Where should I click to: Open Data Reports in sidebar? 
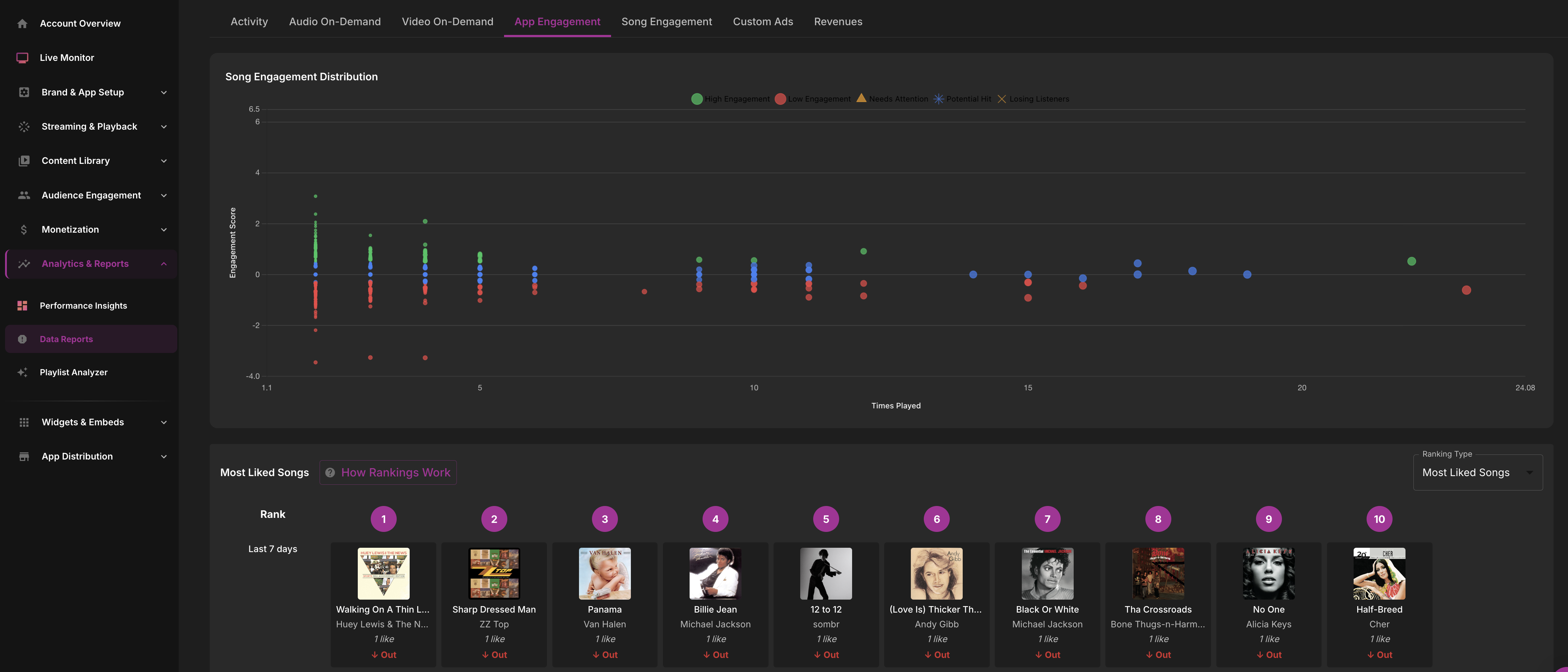click(66, 339)
